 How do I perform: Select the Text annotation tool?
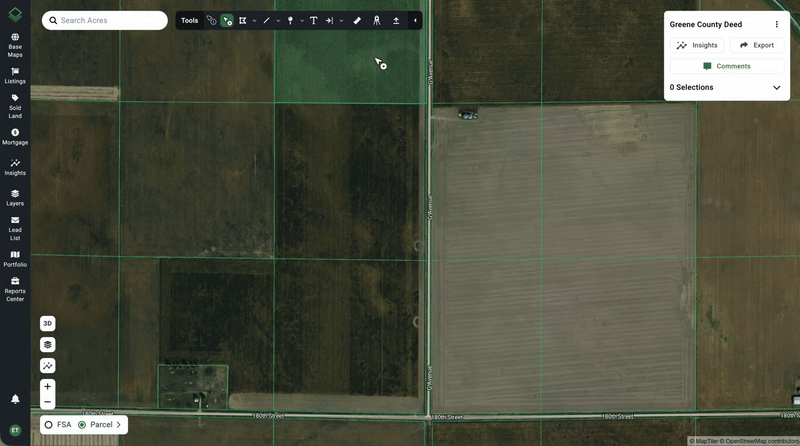click(x=313, y=20)
